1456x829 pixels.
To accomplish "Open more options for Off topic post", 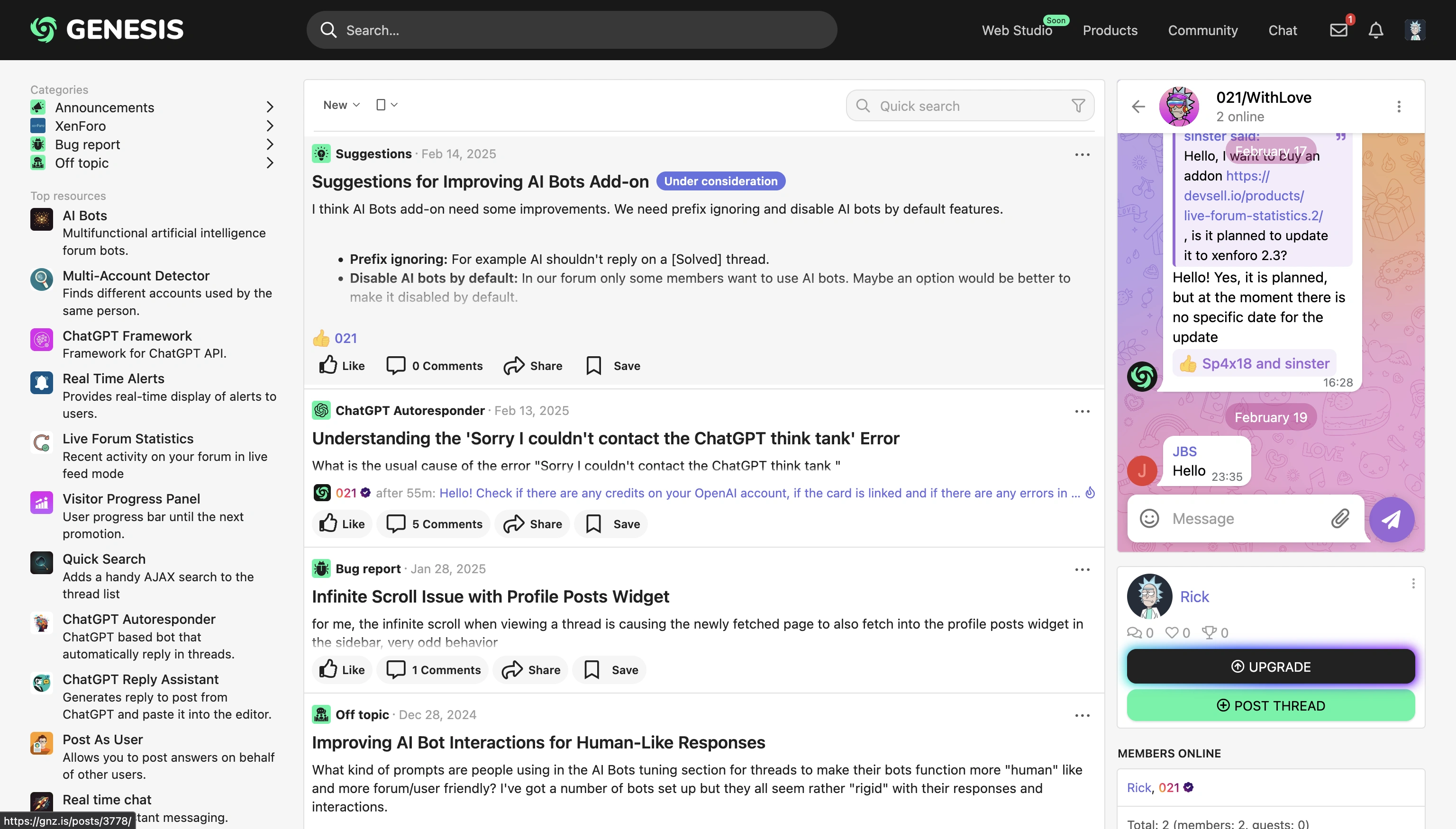I will pyautogui.click(x=1082, y=716).
